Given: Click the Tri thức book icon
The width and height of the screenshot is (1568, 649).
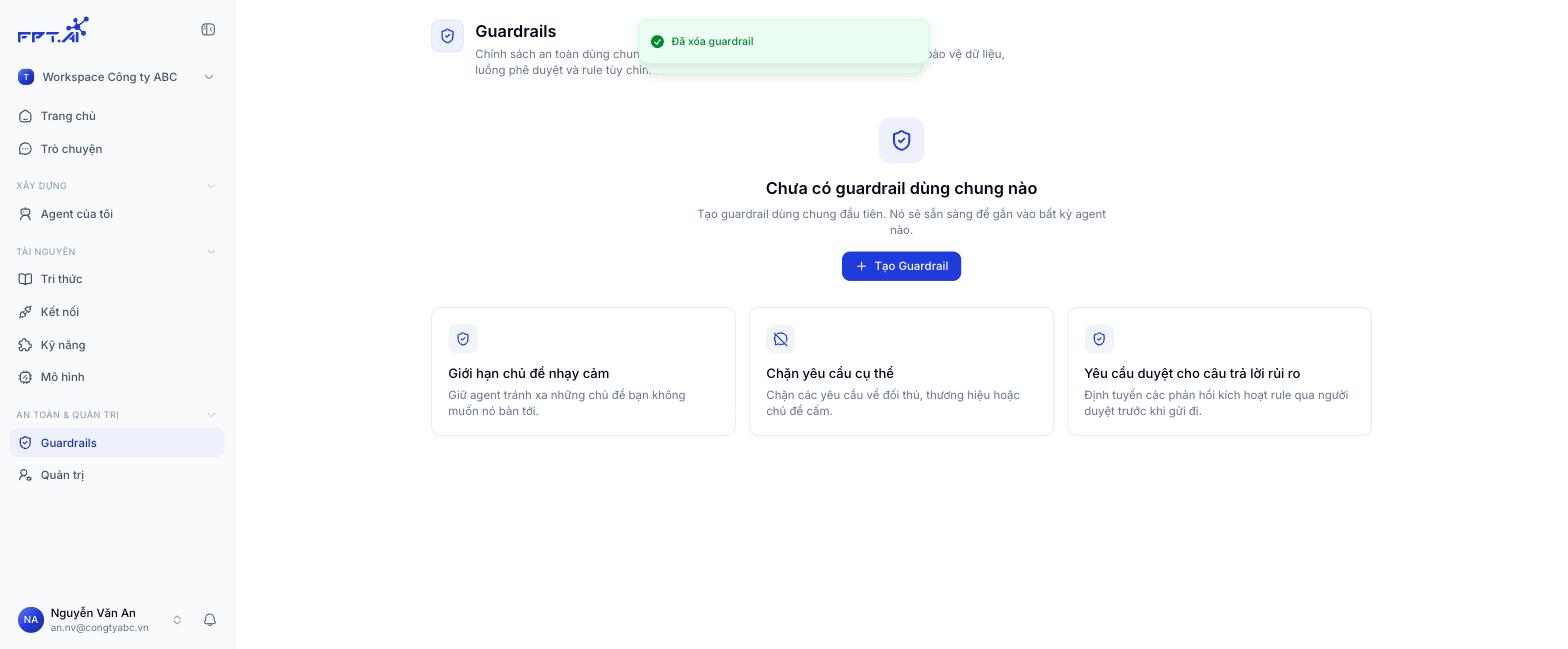Looking at the screenshot, I should tap(26, 279).
